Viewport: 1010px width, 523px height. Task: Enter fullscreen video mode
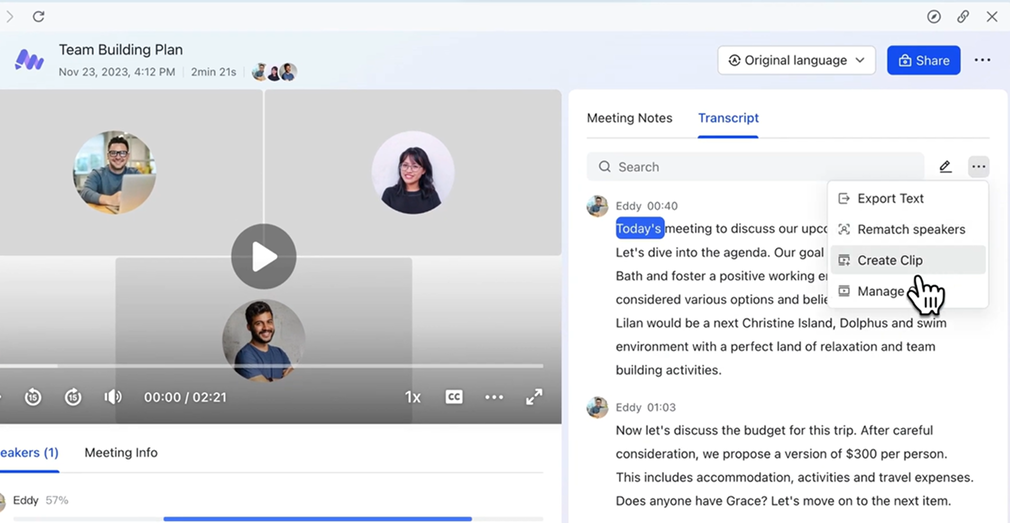tap(534, 397)
